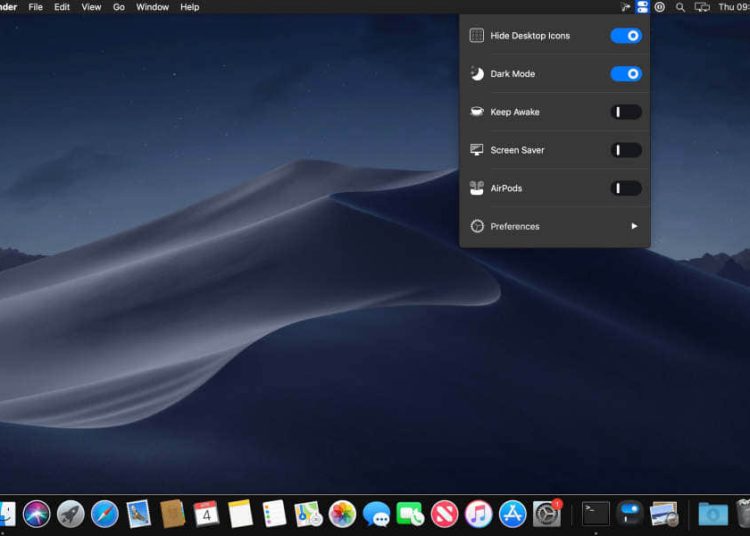Open Photos app in the dock

(342, 514)
